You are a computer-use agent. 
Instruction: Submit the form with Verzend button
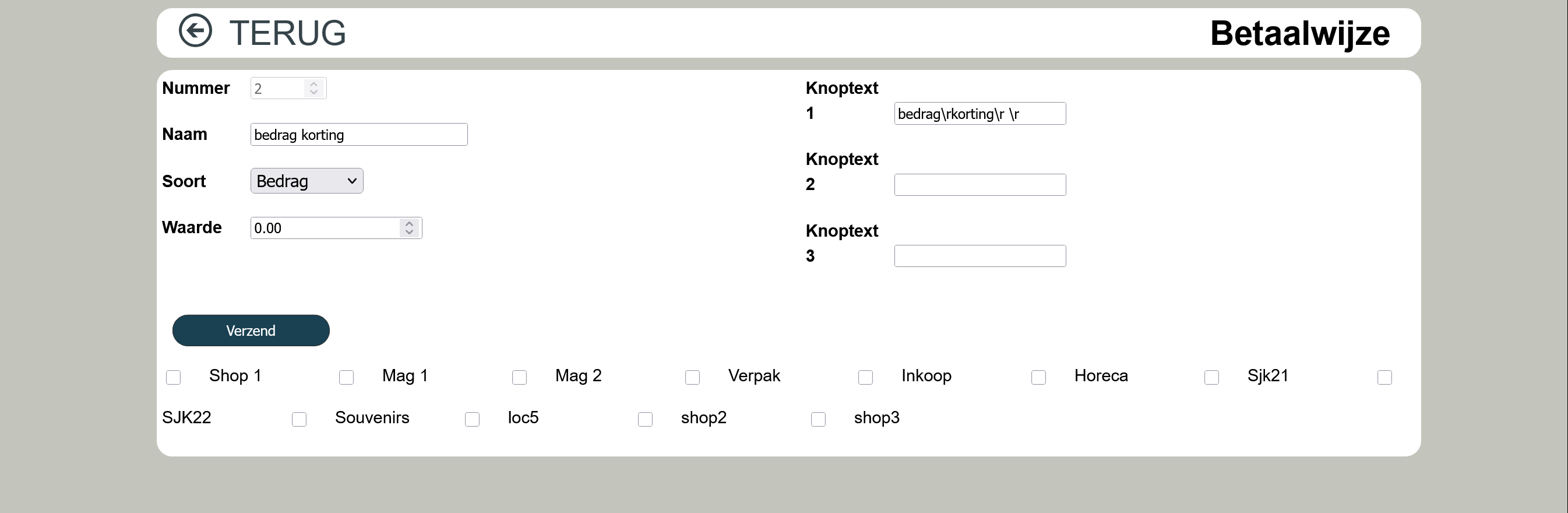coord(251,330)
